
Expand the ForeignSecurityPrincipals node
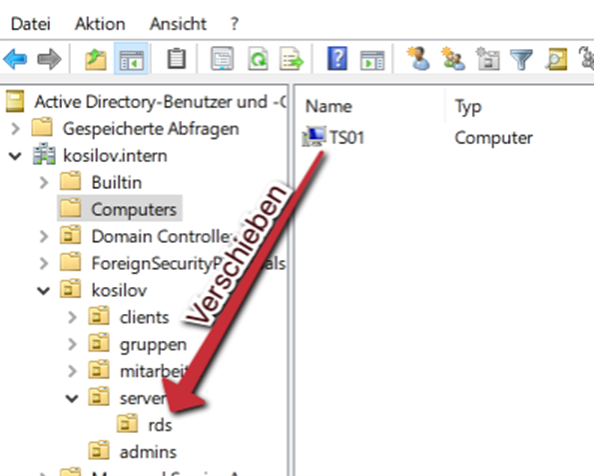tap(44, 263)
